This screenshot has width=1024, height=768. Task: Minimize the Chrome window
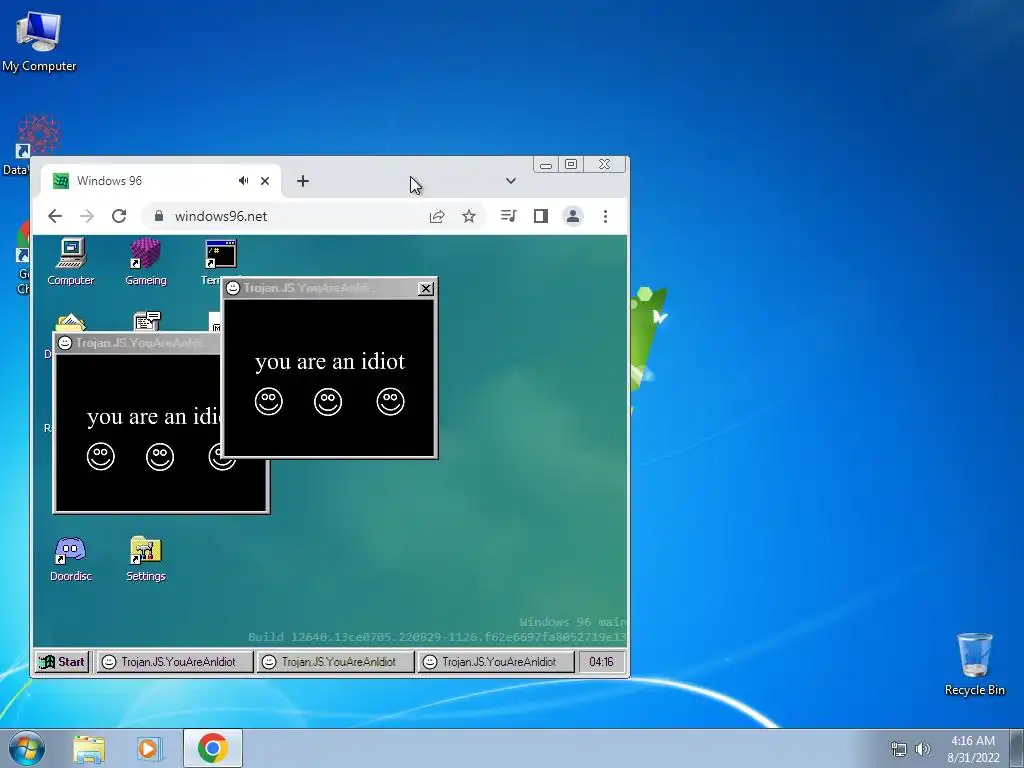tap(546, 164)
